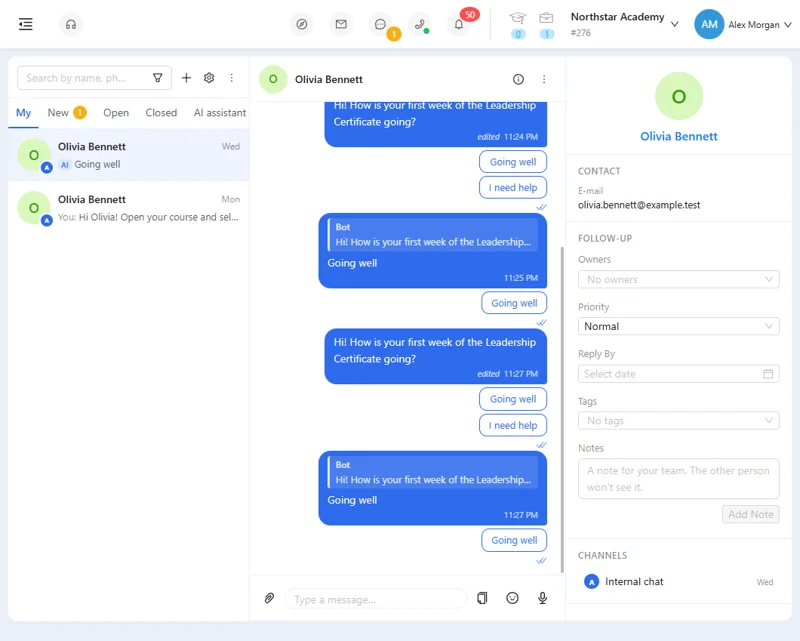Open message templates icon
Image resolution: width=800 pixels, height=641 pixels.
482,598
